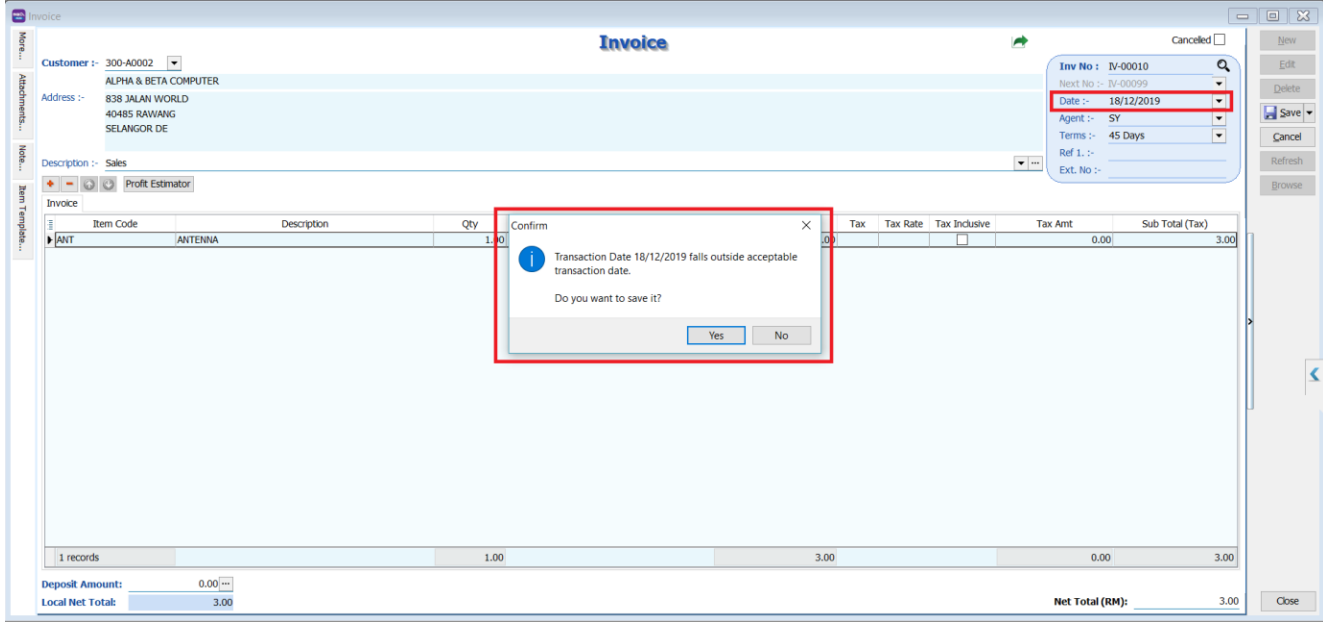1323x622 pixels.
Task: Select the Invoice detail tab
Action: (62, 203)
